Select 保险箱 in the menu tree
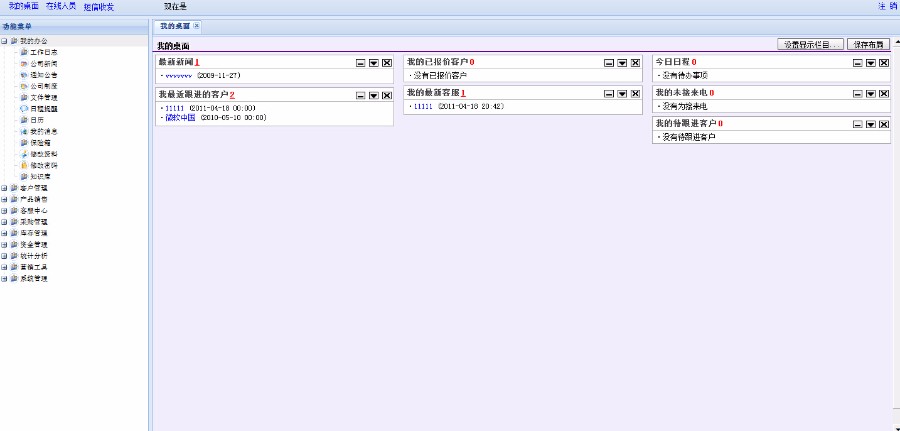This screenshot has width=900, height=431. pyautogui.click(x=40, y=142)
